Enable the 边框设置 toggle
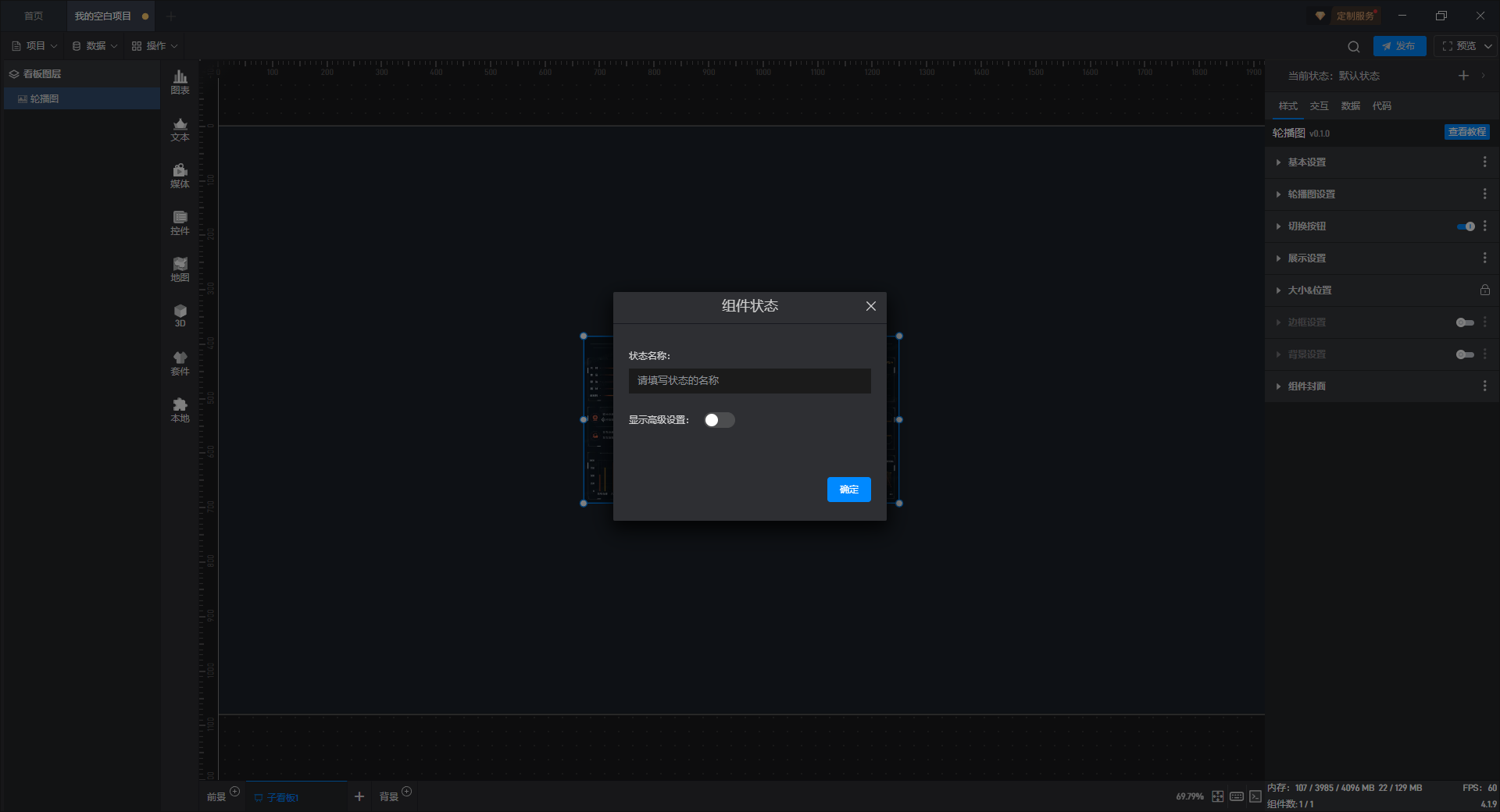The height and width of the screenshot is (812, 1500). [x=1465, y=322]
